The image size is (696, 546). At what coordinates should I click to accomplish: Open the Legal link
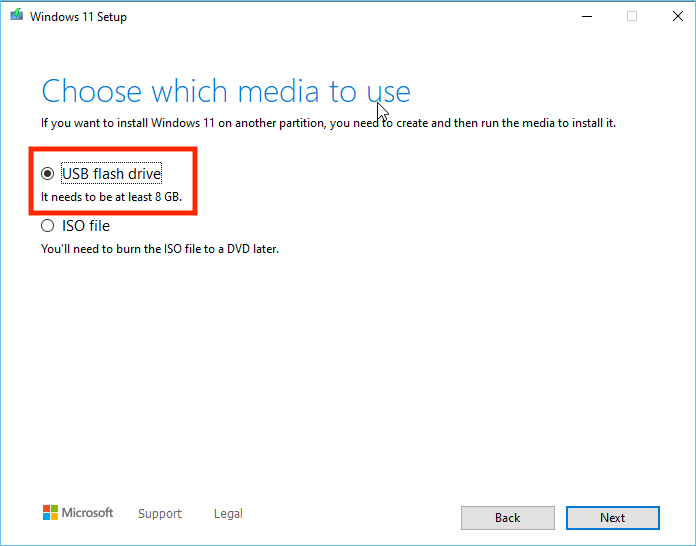228,514
